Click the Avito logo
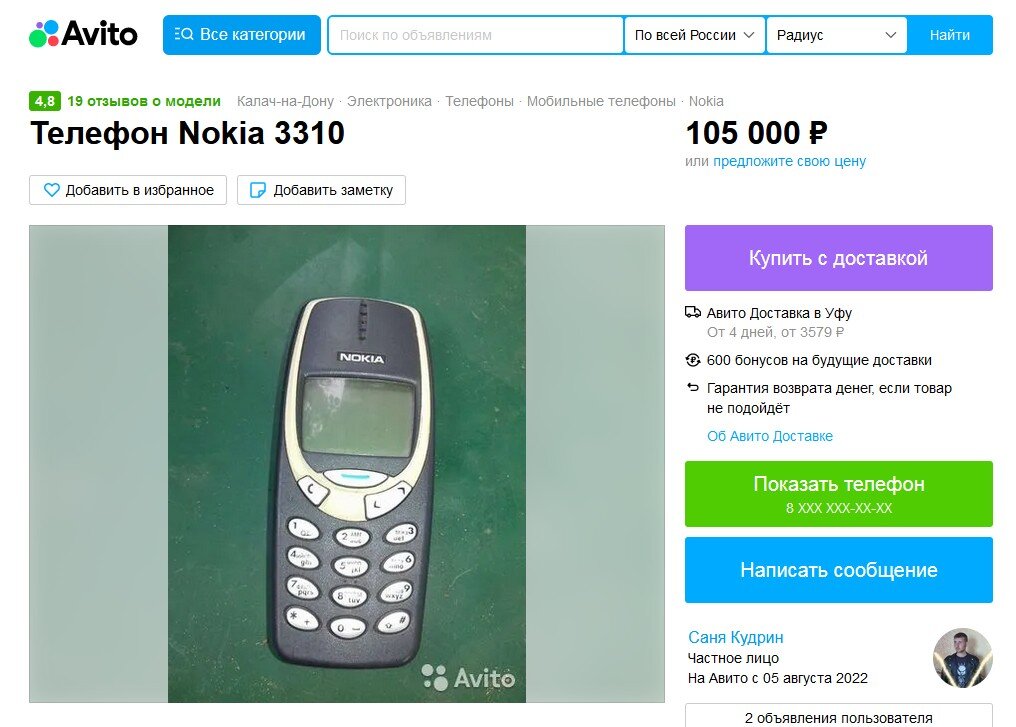Image resolution: width=1016 pixels, height=727 pixels. (83, 34)
